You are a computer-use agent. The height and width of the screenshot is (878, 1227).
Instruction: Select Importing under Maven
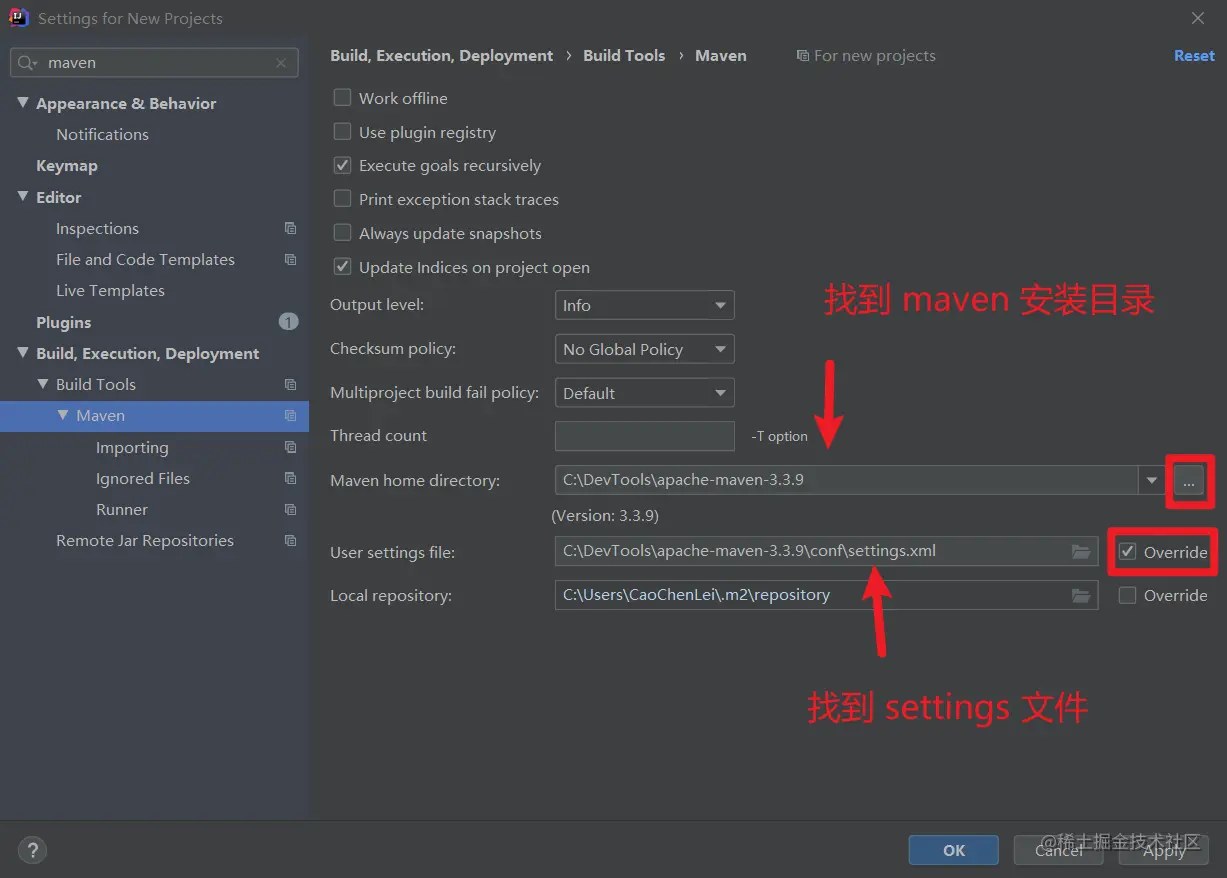pyautogui.click(x=132, y=447)
